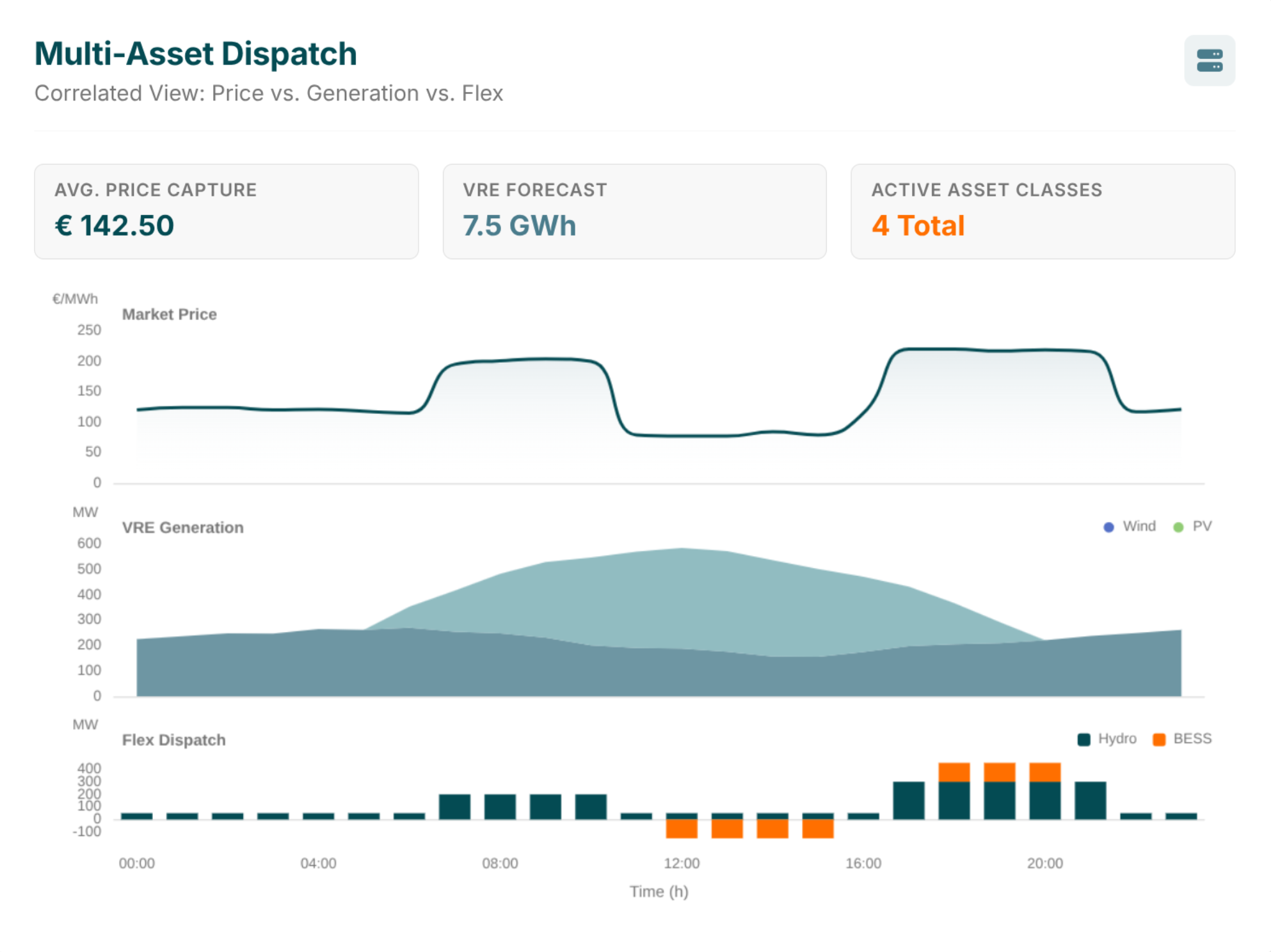Click the server stack icon button
This screenshot has width=1271, height=952.
1209,60
